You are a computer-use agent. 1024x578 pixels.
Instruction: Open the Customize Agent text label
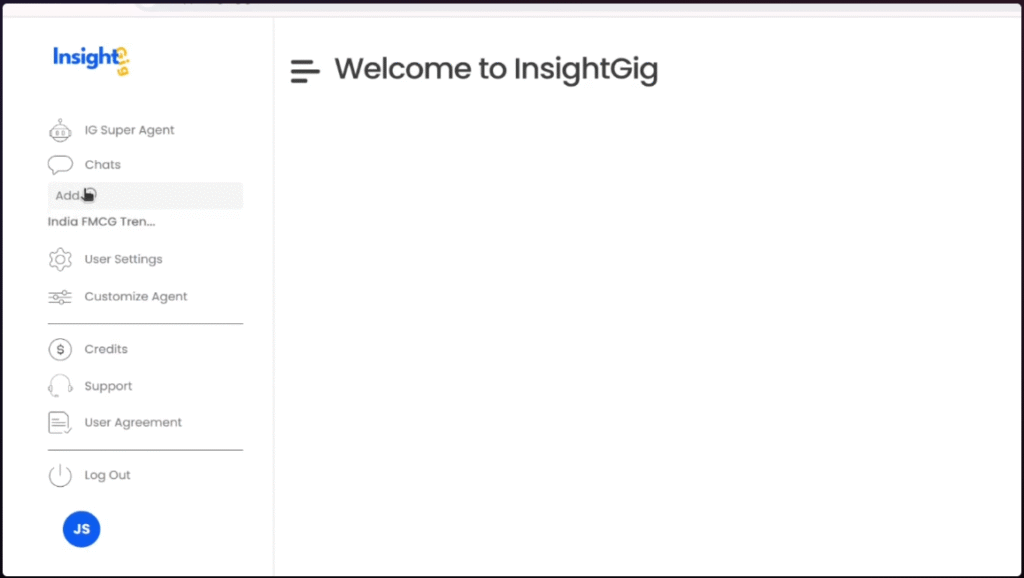(136, 297)
